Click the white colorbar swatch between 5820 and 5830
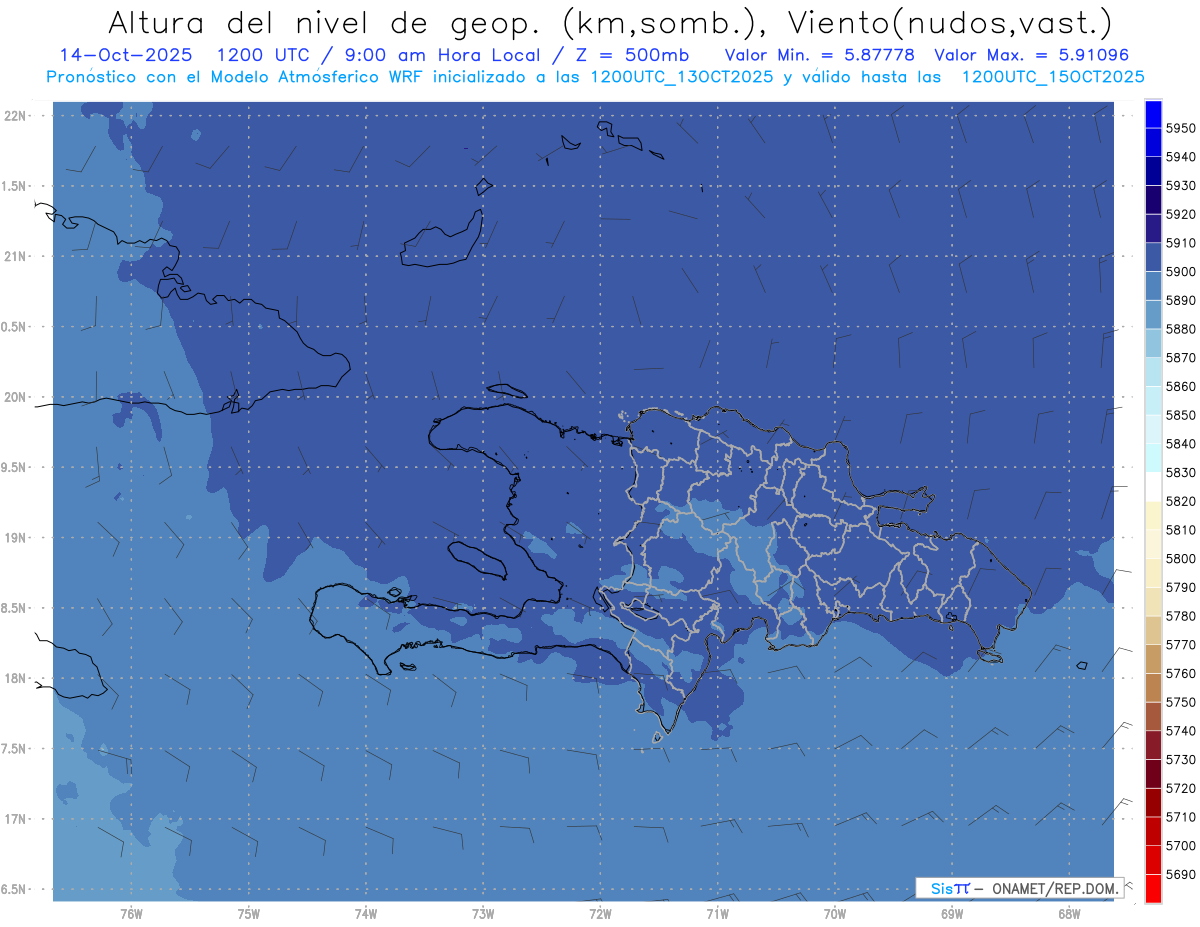 point(1153,487)
